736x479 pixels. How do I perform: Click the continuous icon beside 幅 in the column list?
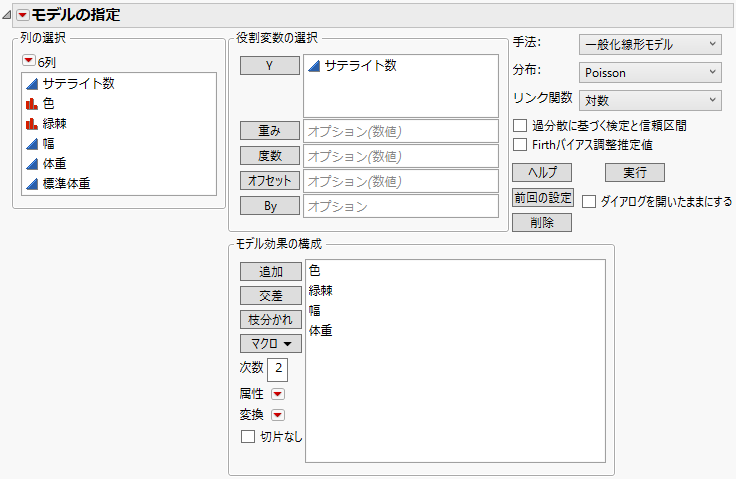tap(32, 144)
